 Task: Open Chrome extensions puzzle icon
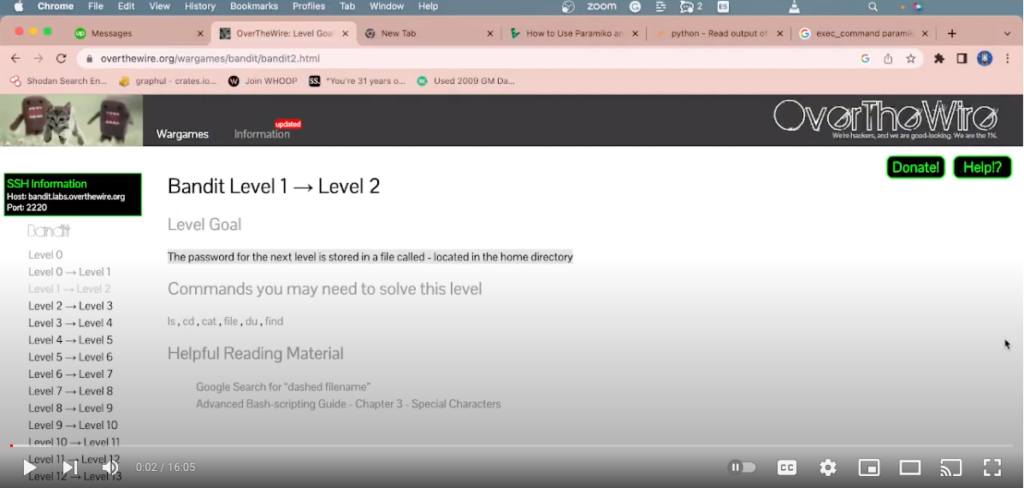click(x=939, y=59)
